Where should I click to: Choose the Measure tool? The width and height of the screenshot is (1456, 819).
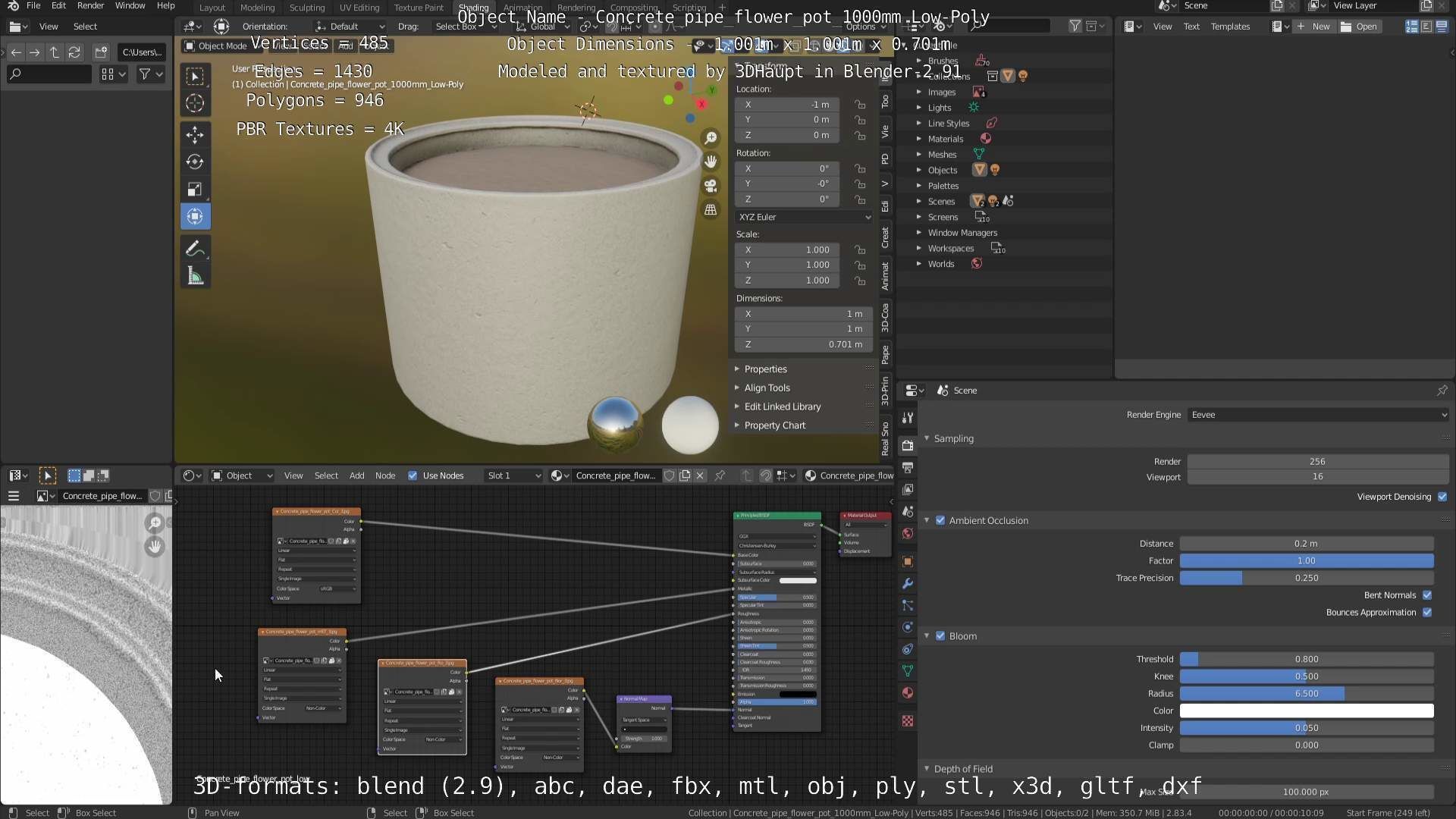click(195, 276)
